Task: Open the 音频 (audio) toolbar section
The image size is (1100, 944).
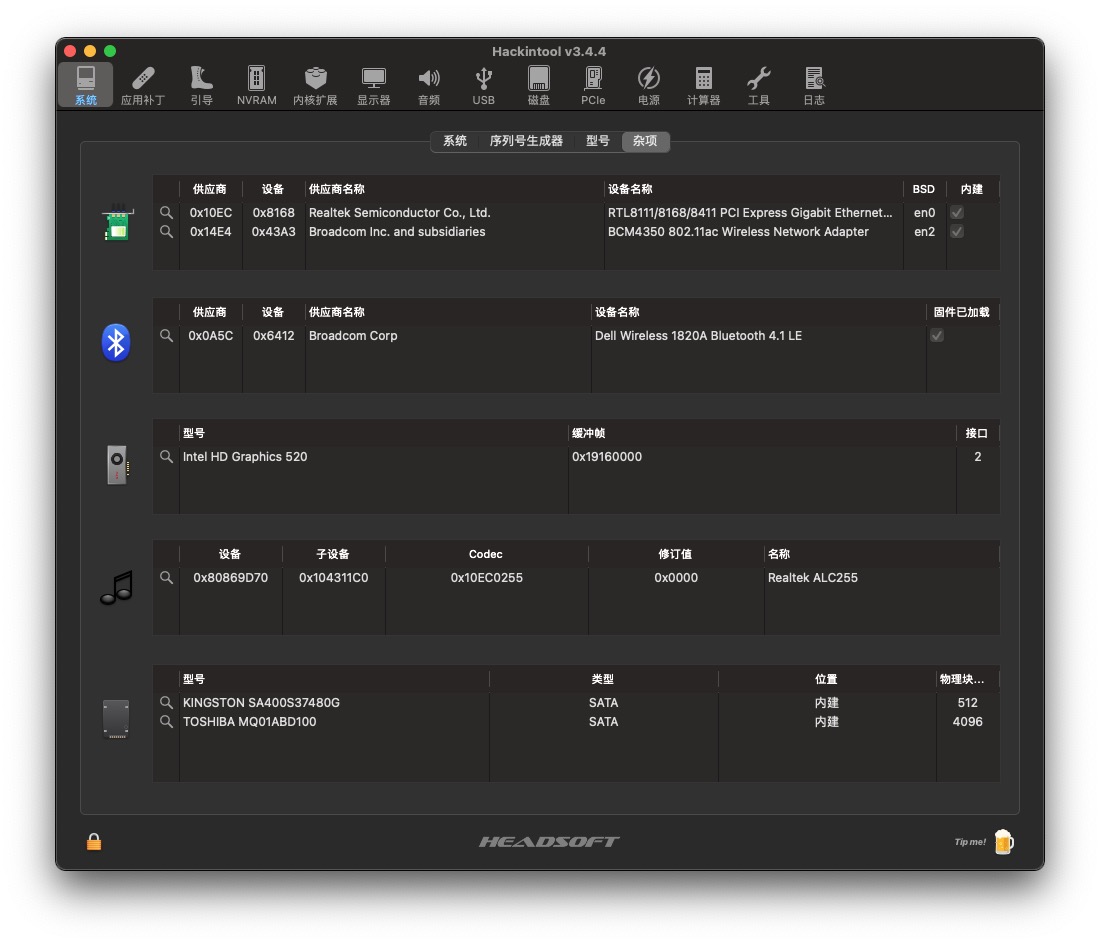Action: click(x=429, y=85)
